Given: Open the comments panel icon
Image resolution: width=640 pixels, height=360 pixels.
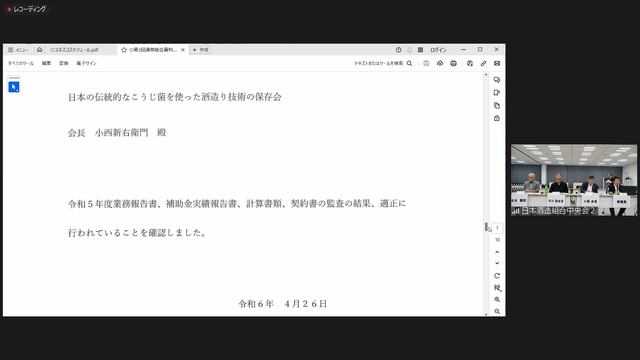Looking at the screenshot, I should click(x=497, y=80).
